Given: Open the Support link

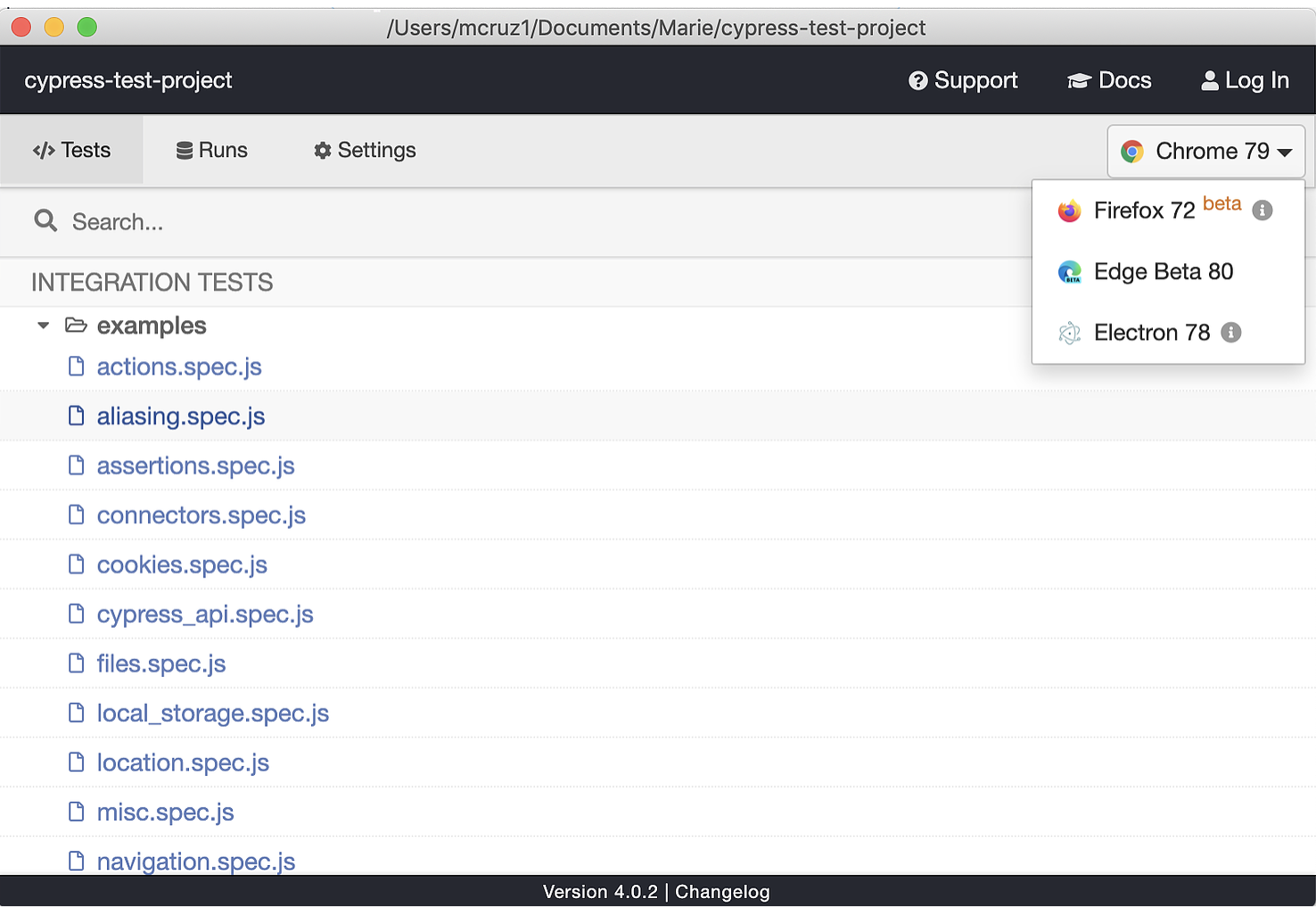Looking at the screenshot, I should click(x=963, y=81).
